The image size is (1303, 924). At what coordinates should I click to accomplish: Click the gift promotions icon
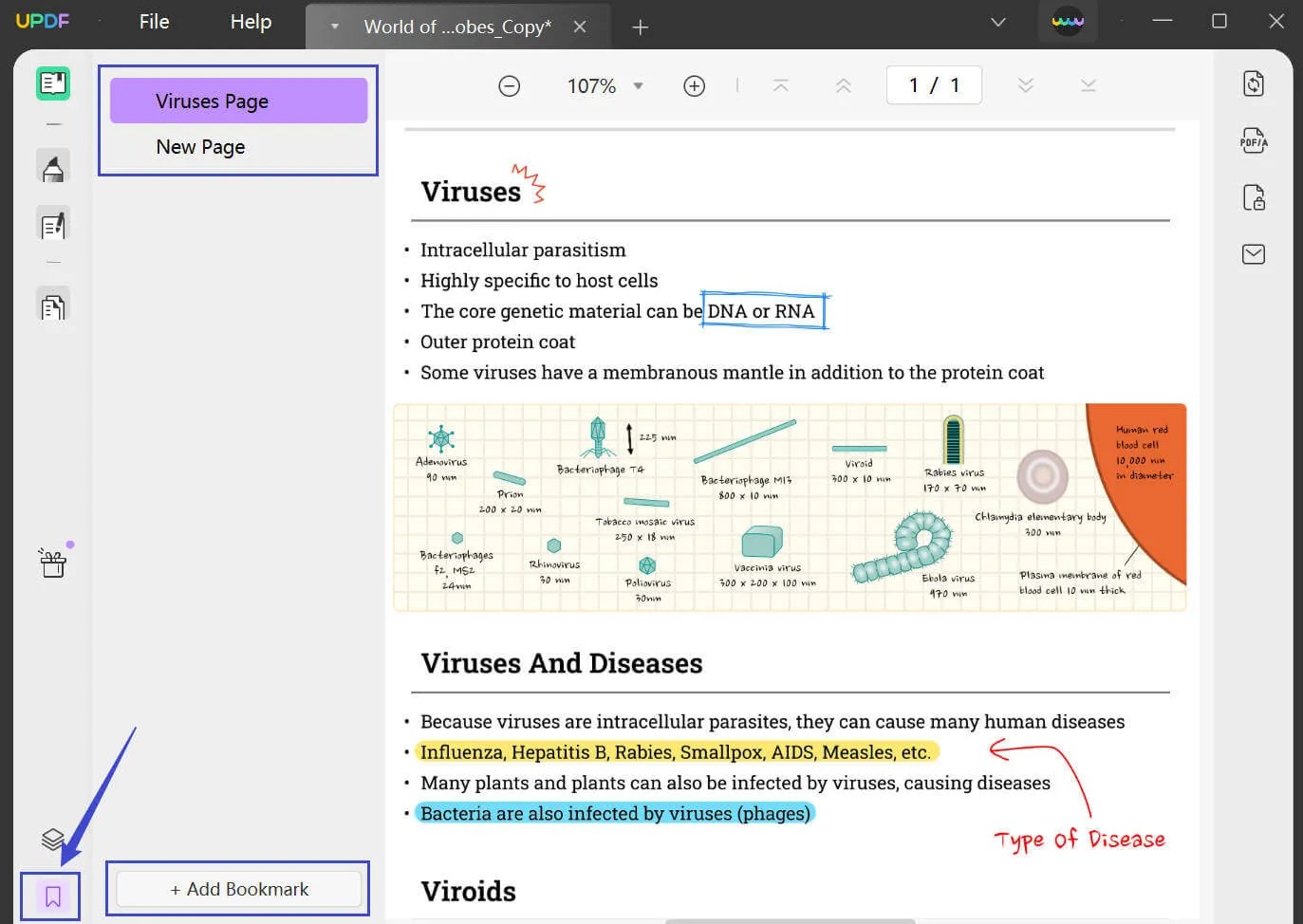pos(52,563)
